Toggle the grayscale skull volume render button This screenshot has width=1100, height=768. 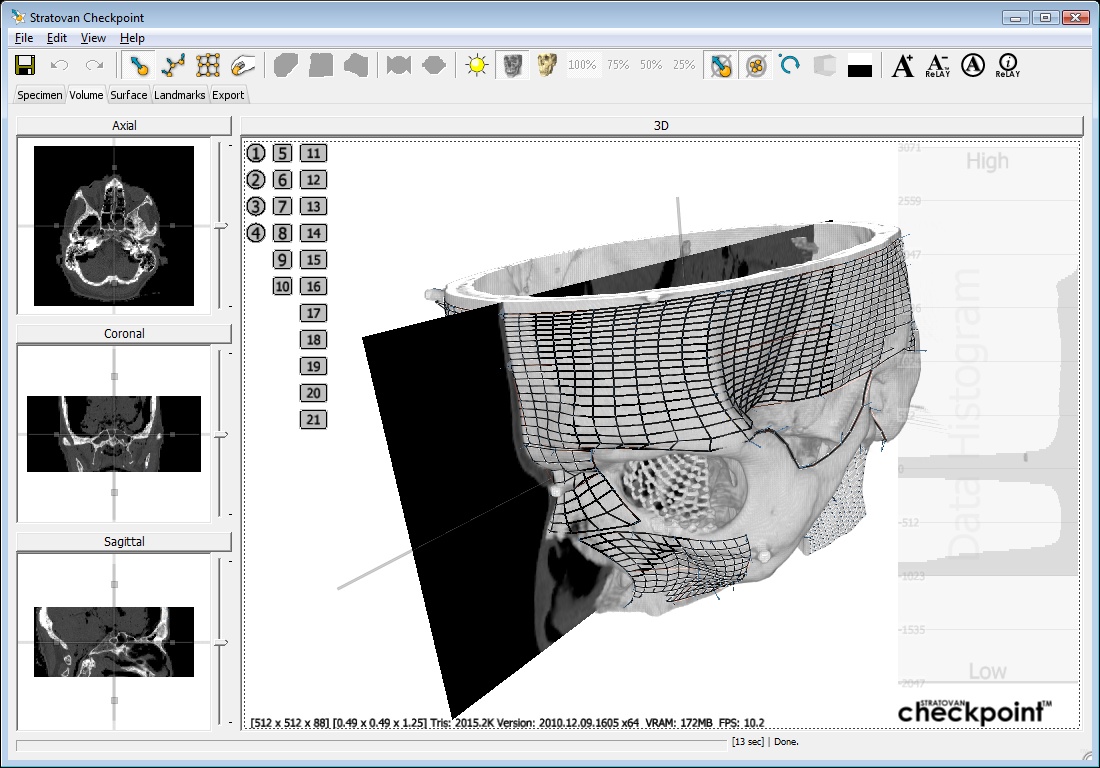(512, 66)
